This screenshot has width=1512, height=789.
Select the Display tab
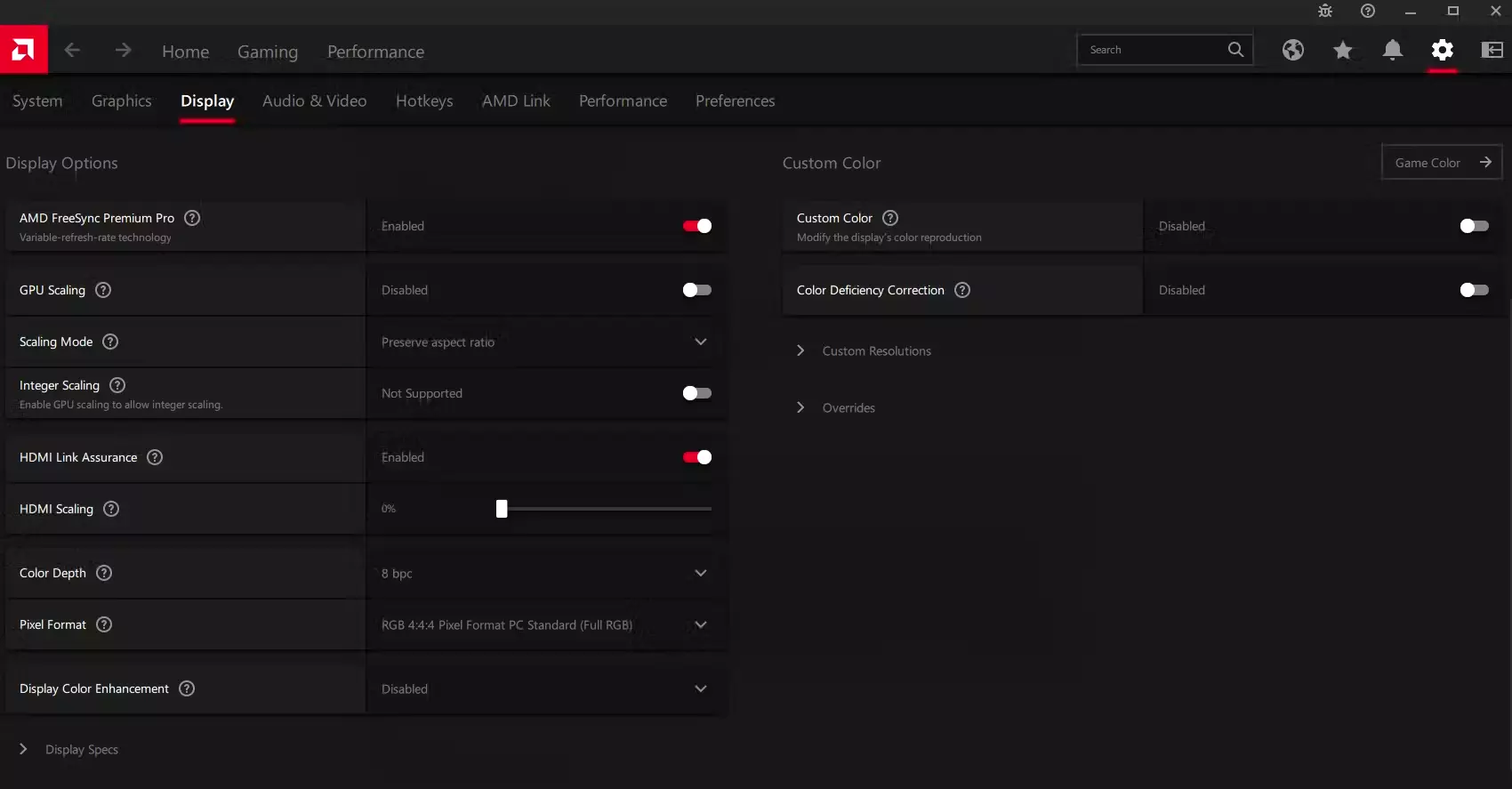[x=207, y=101]
